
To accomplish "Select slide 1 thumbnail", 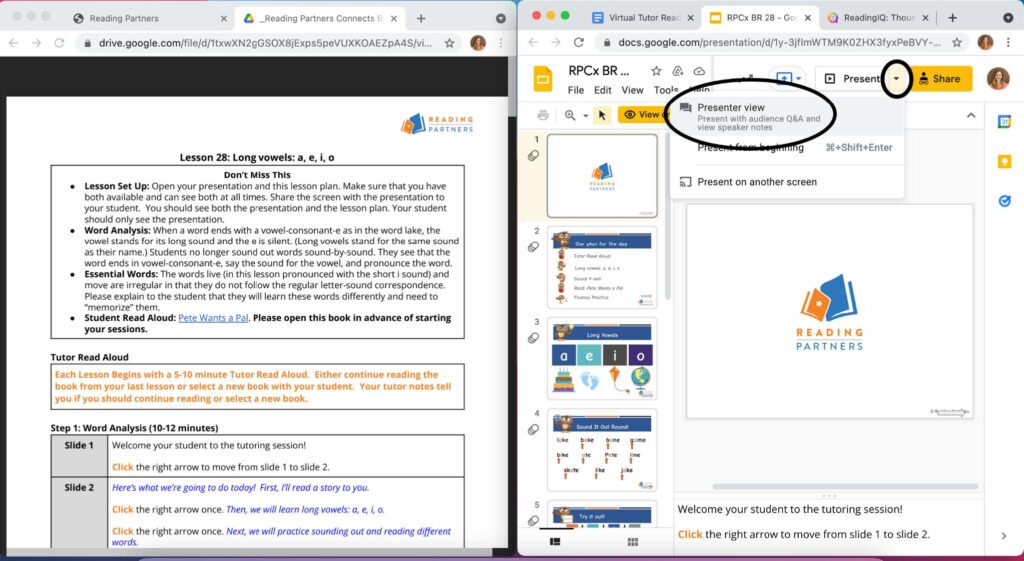I will (x=602, y=176).
